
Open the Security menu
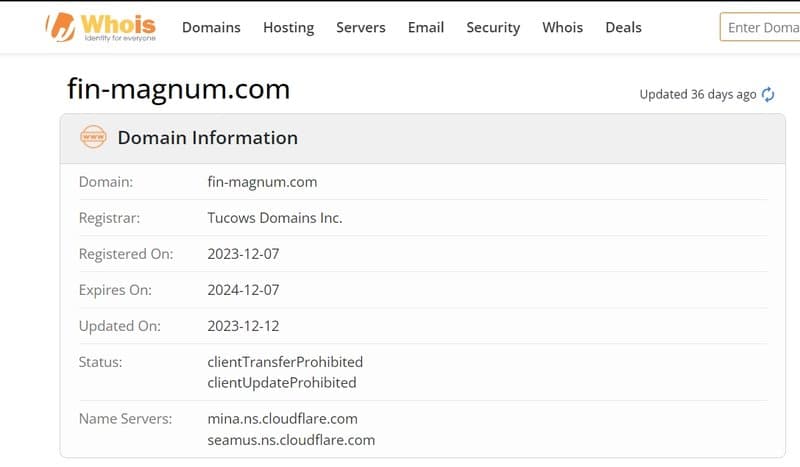[x=493, y=28]
